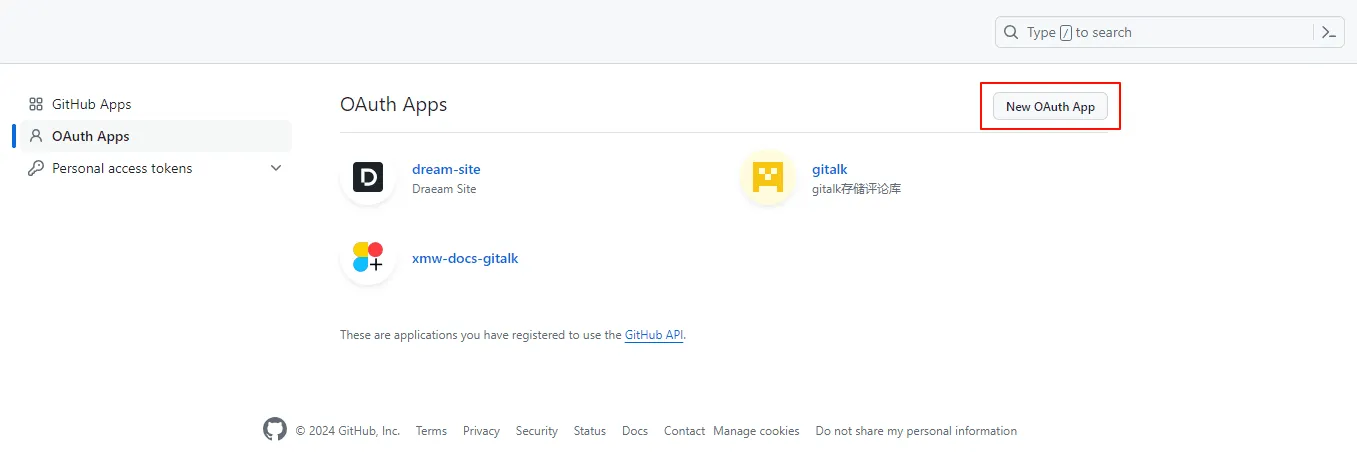This screenshot has width=1357, height=469.
Task: Expand Personal access tokens chevron
Action: 277,168
